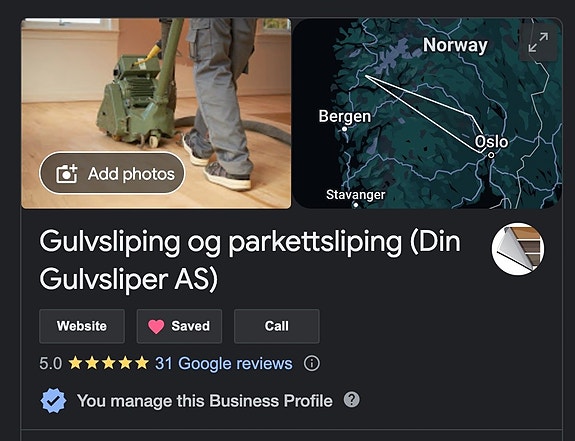Screen dimensions: 575x441
Task: Click the Bergen label on the map
Action: pyautogui.click(x=345, y=116)
